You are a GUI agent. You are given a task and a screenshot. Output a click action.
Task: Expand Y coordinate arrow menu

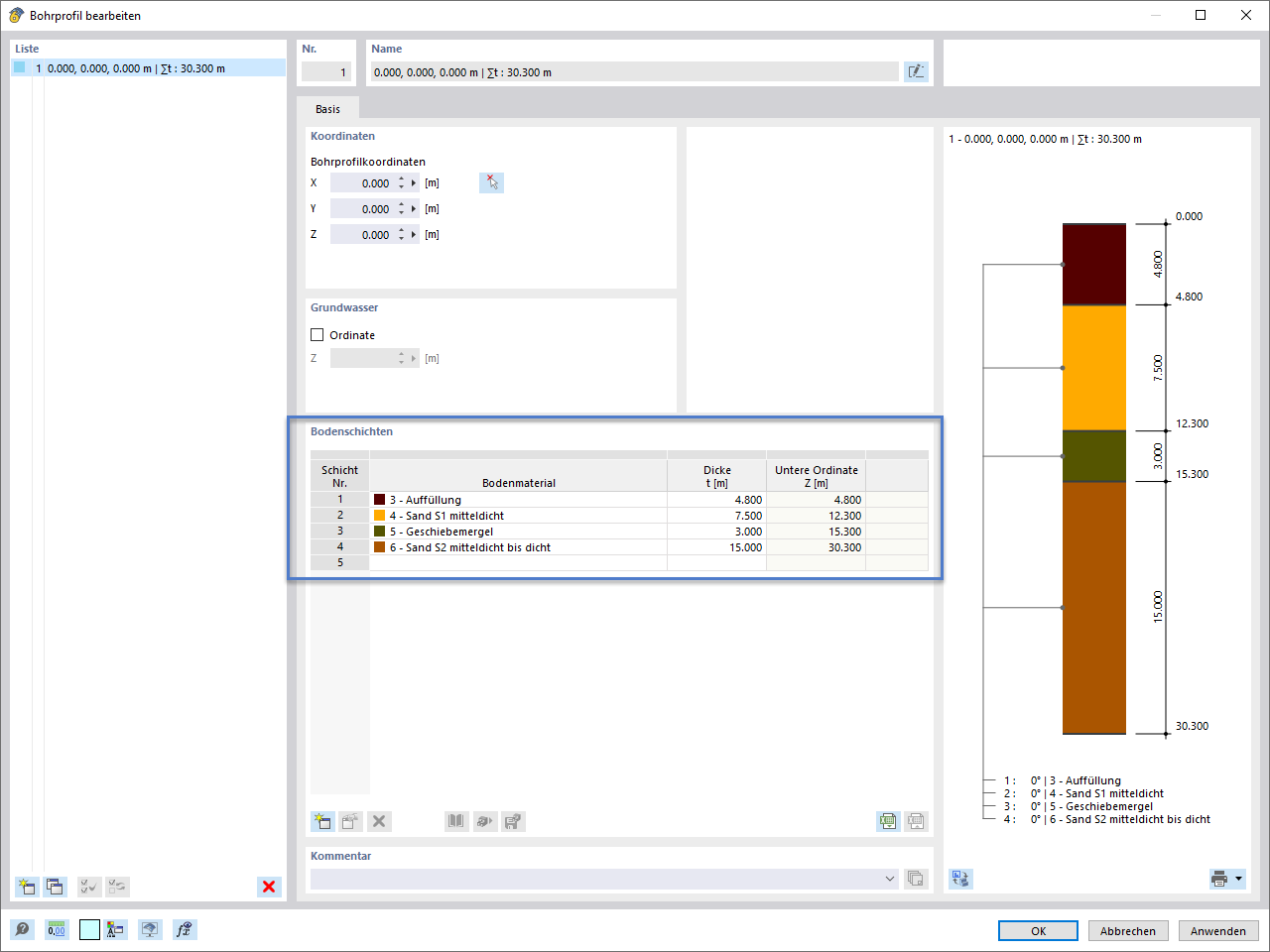tap(414, 209)
